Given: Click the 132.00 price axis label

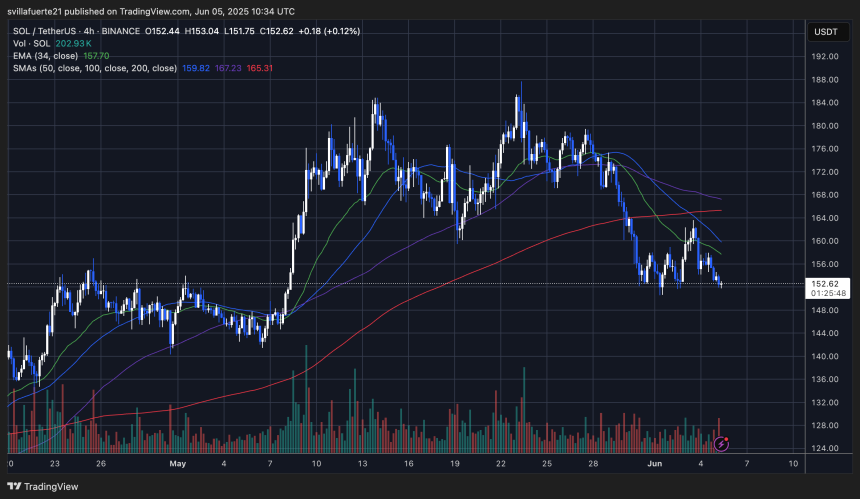Looking at the screenshot, I should (825, 401).
